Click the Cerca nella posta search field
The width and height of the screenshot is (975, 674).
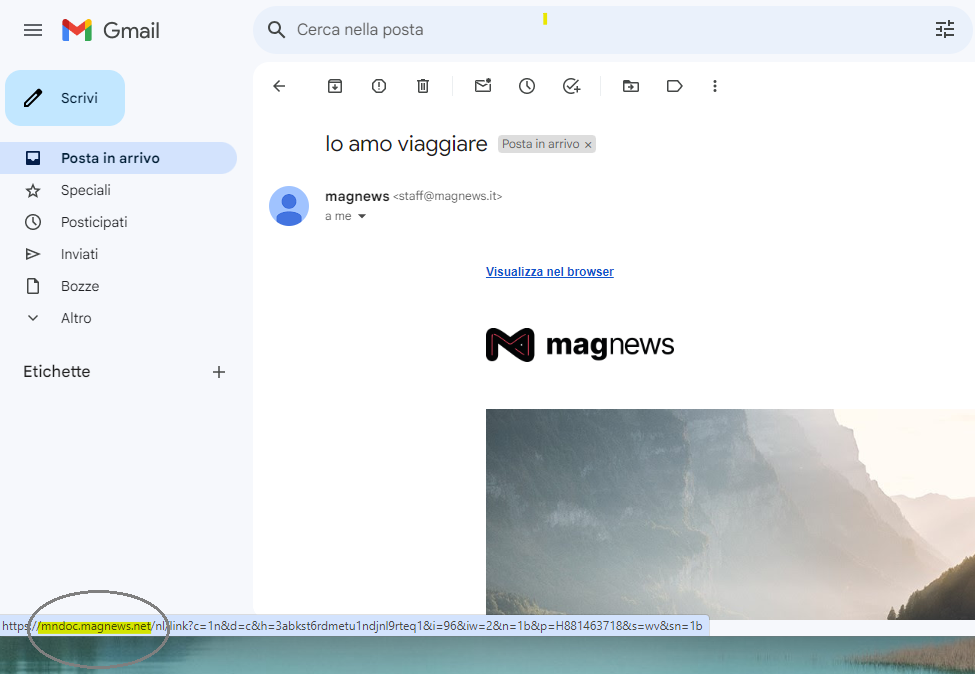(x=600, y=30)
